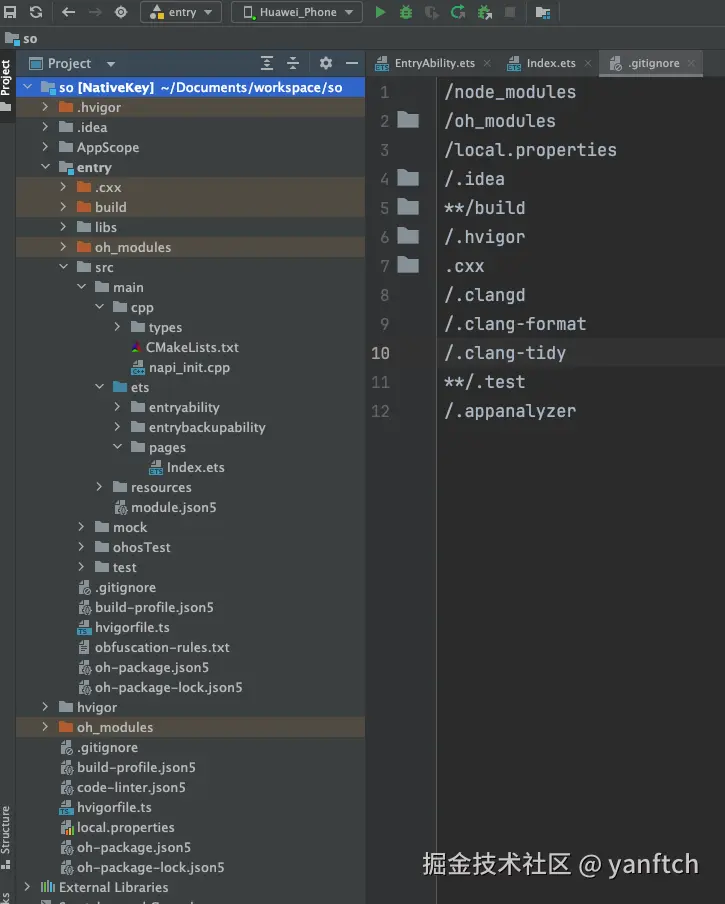Screen dimensions: 725x904
Task: Click the Sync project refresh icon
Action: tap(36, 12)
